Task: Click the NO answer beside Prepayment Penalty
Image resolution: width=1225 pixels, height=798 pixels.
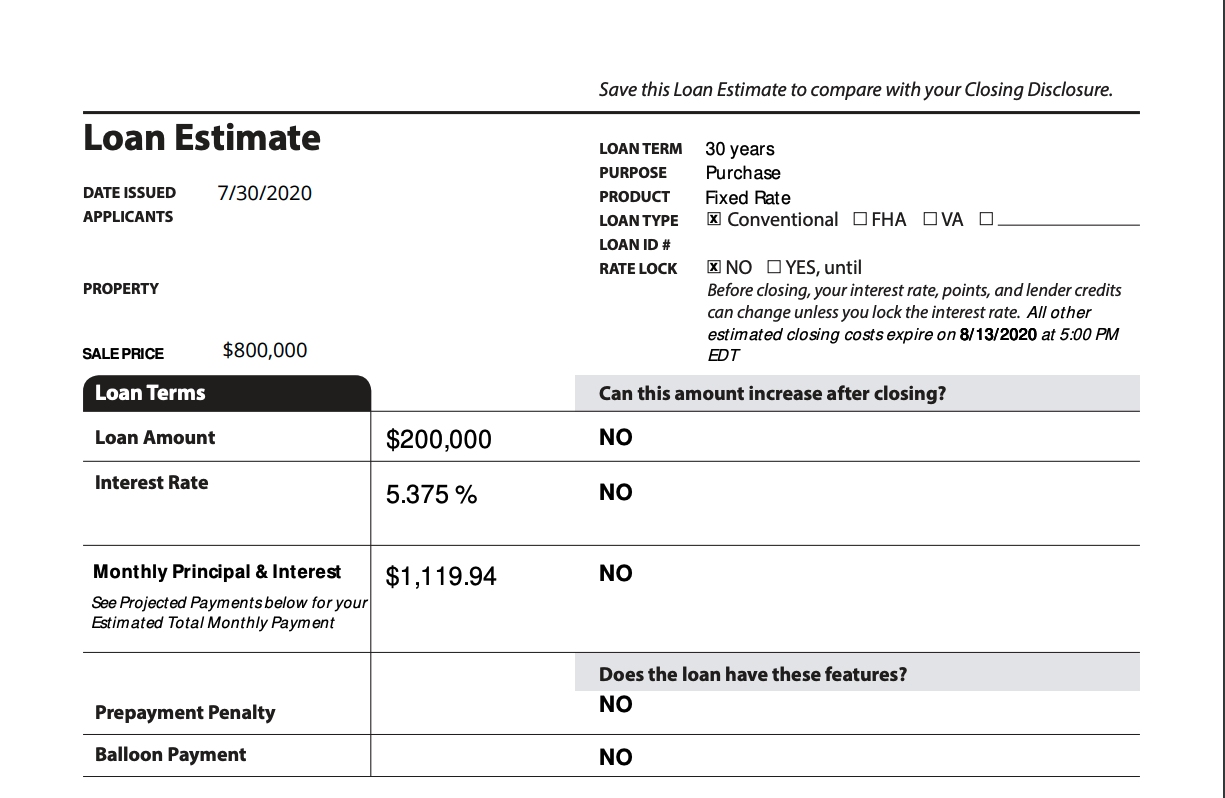Action: (615, 705)
